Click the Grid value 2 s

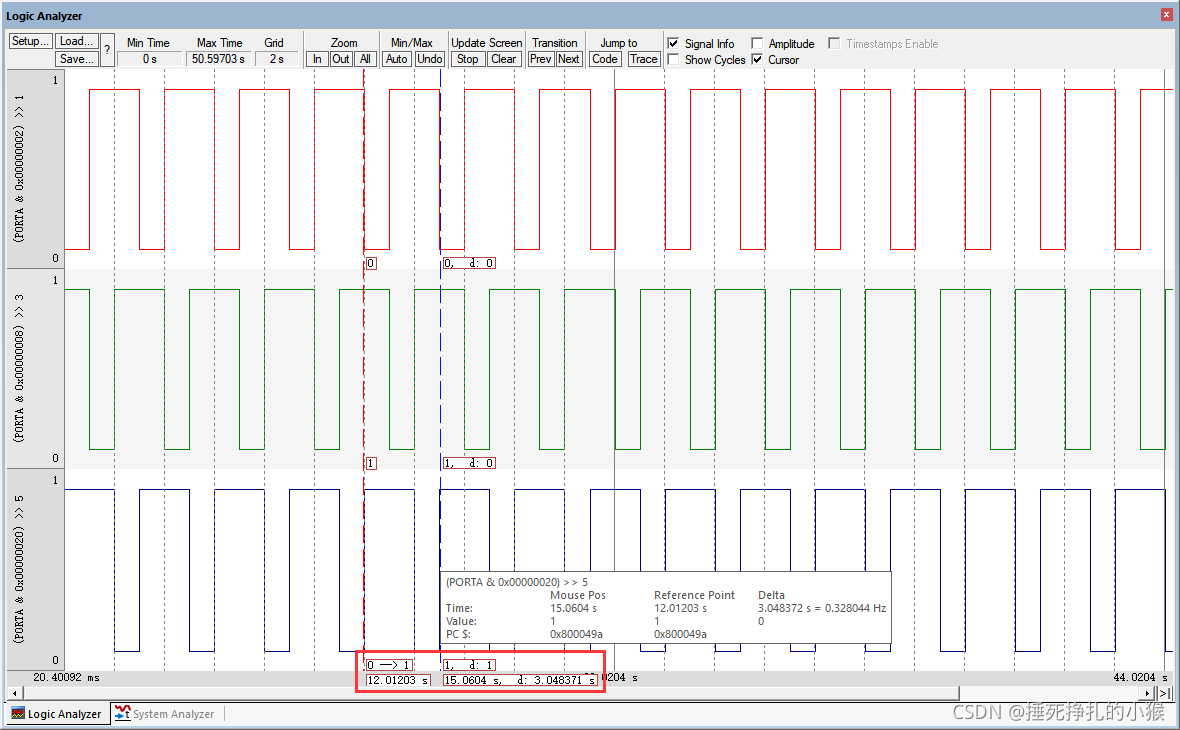[x=277, y=59]
